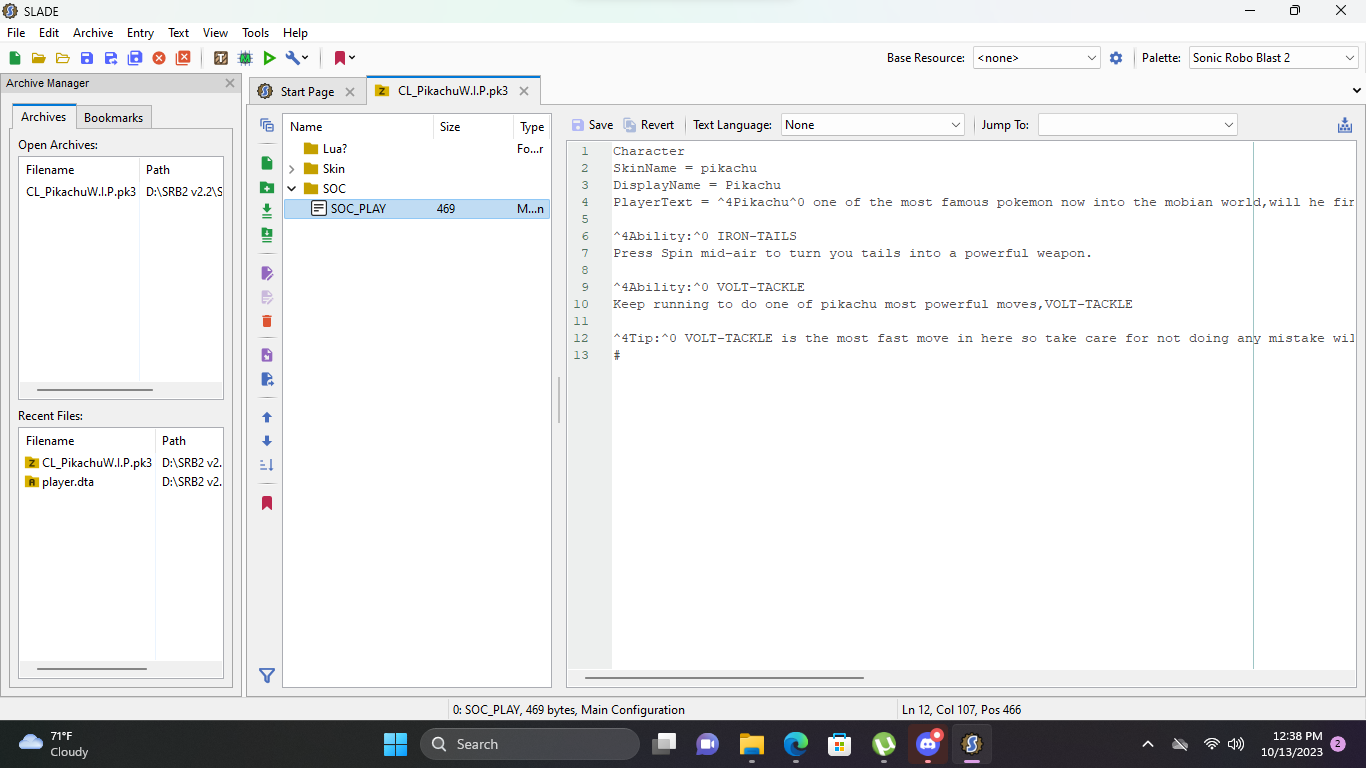
Task: Open the toolbar bookmarks dropdown
Action: coord(344,58)
